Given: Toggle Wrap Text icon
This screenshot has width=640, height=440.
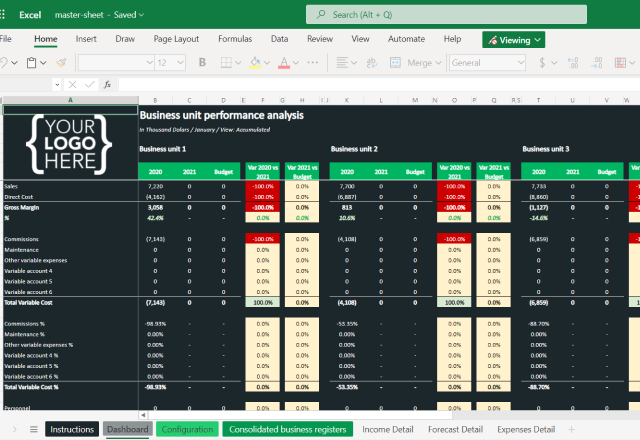Looking at the screenshot, I should click(x=372, y=62).
